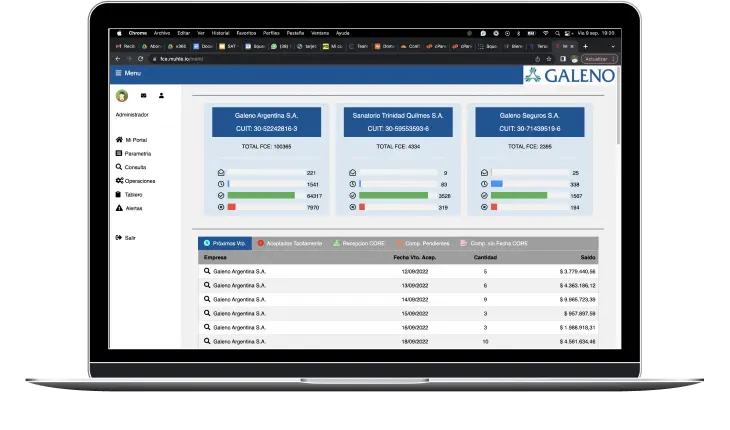Click magnifier icon on 14/09/2022 row

click(x=207, y=299)
